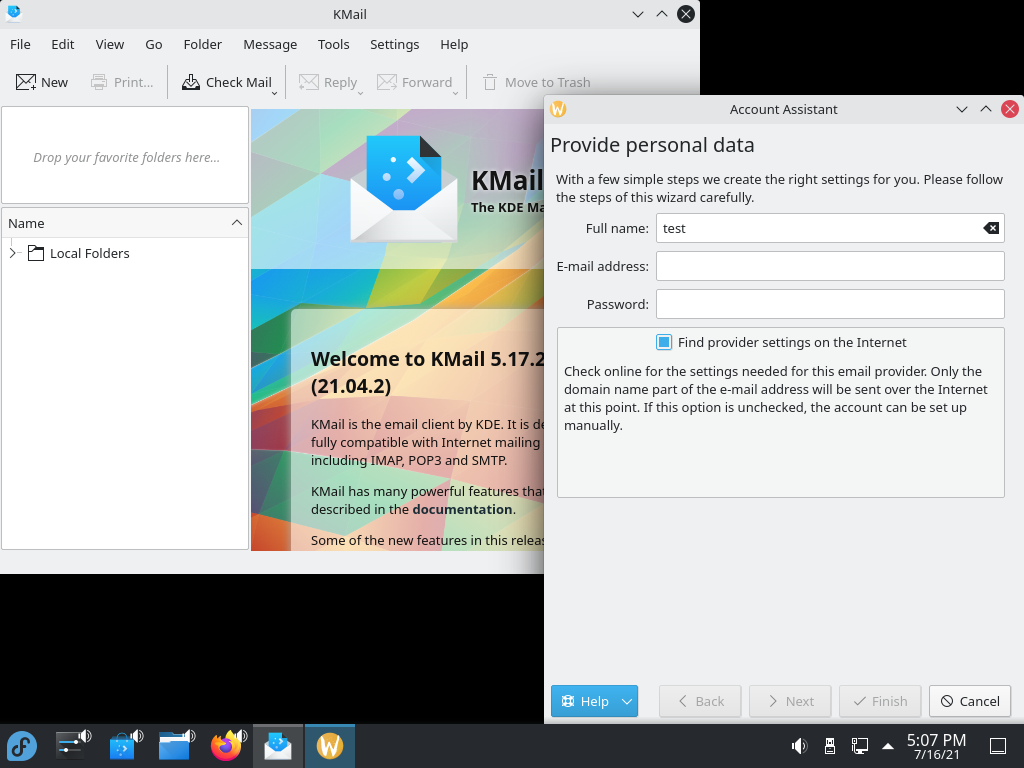Open the Forward dropdown arrow
The width and height of the screenshot is (1024, 768).
pyautogui.click(x=455, y=93)
